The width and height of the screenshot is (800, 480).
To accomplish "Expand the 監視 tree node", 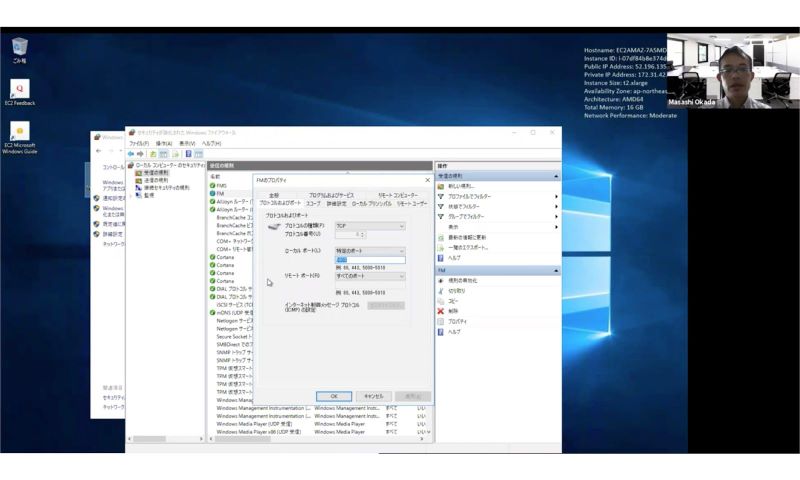I will [x=131, y=195].
